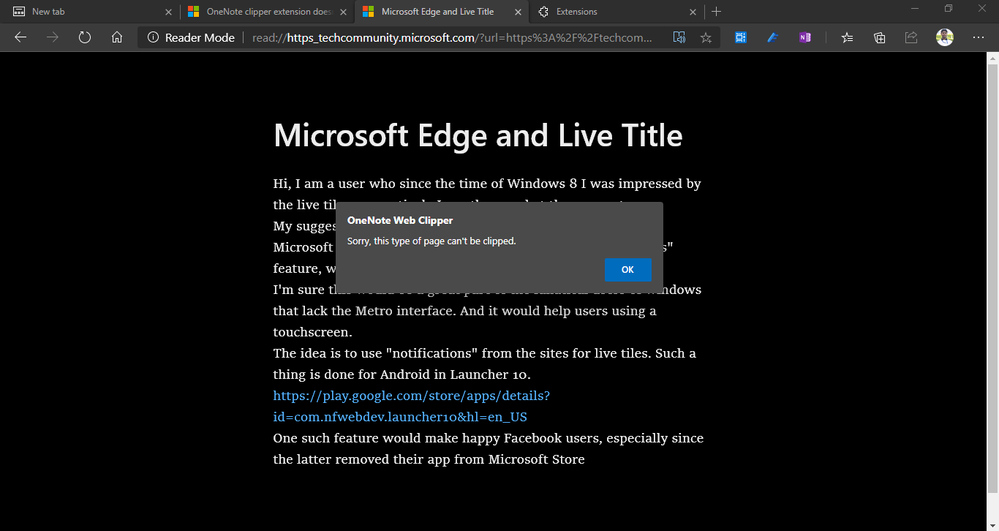Image resolution: width=999 pixels, height=531 pixels.
Task: Click the blue pen extension icon
Action: [x=773, y=38]
